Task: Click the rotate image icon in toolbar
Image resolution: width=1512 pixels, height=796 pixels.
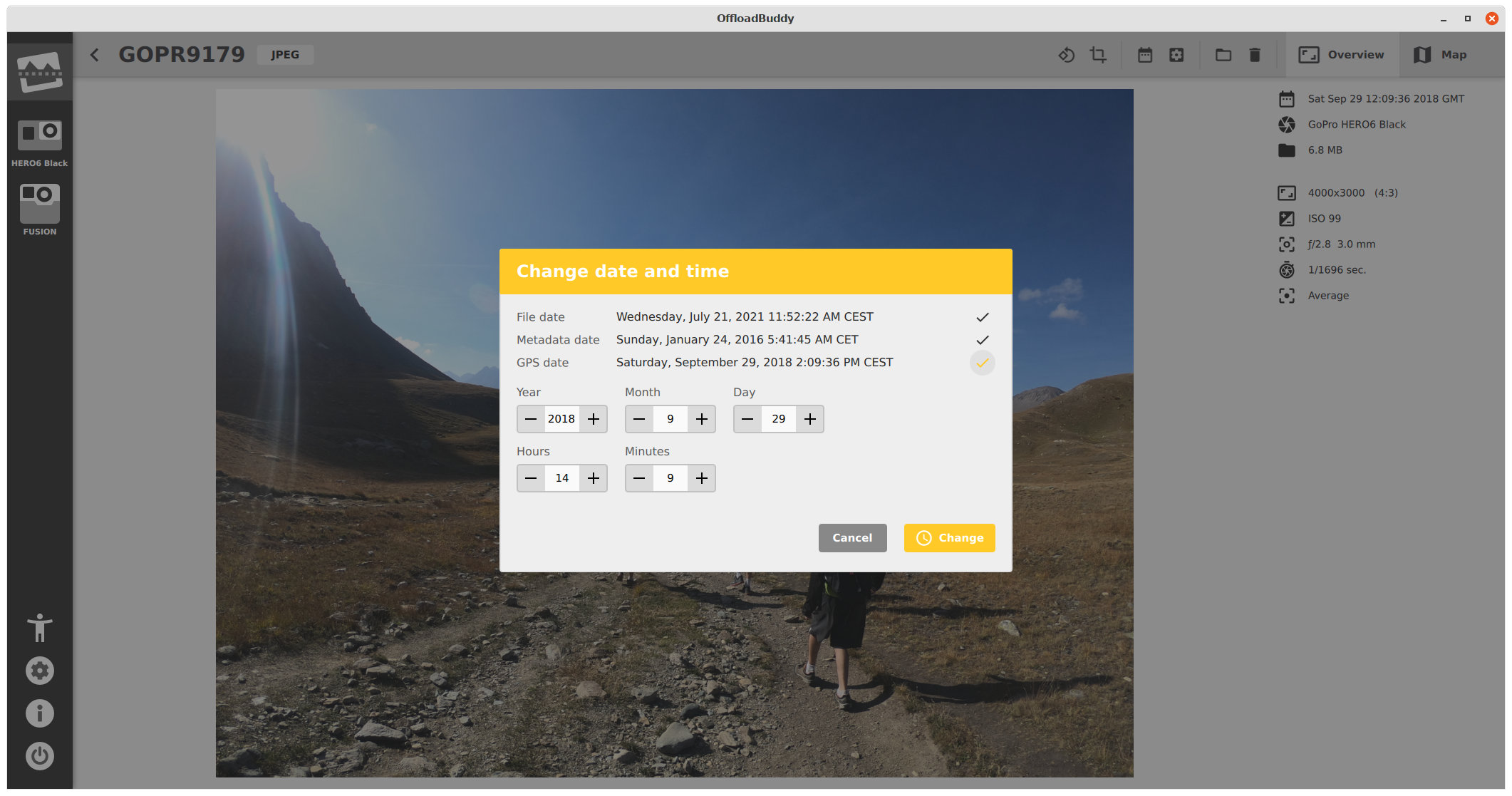Action: tap(1066, 55)
